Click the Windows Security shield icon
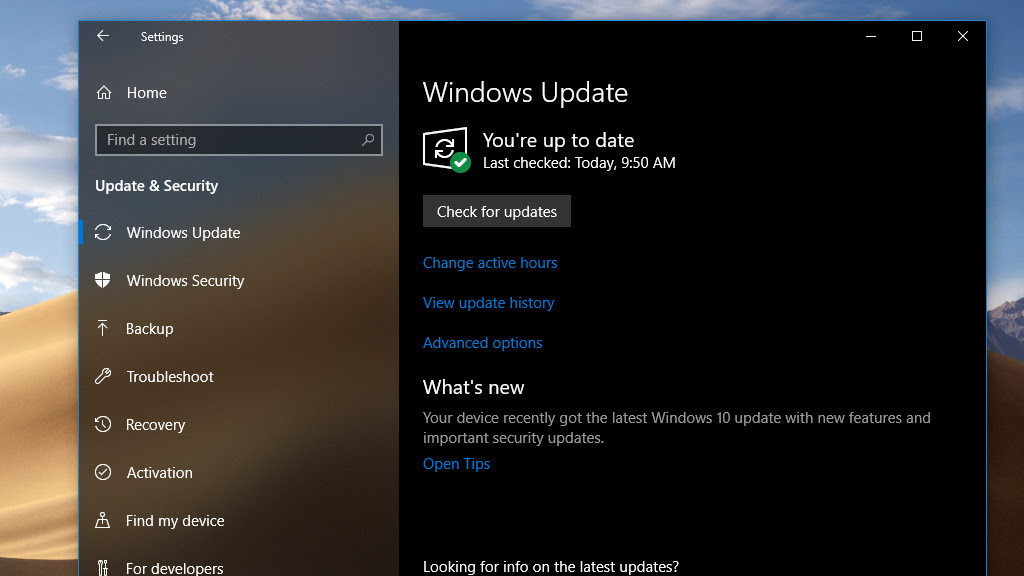This screenshot has height=576, width=1024. (x=103, y=280)
